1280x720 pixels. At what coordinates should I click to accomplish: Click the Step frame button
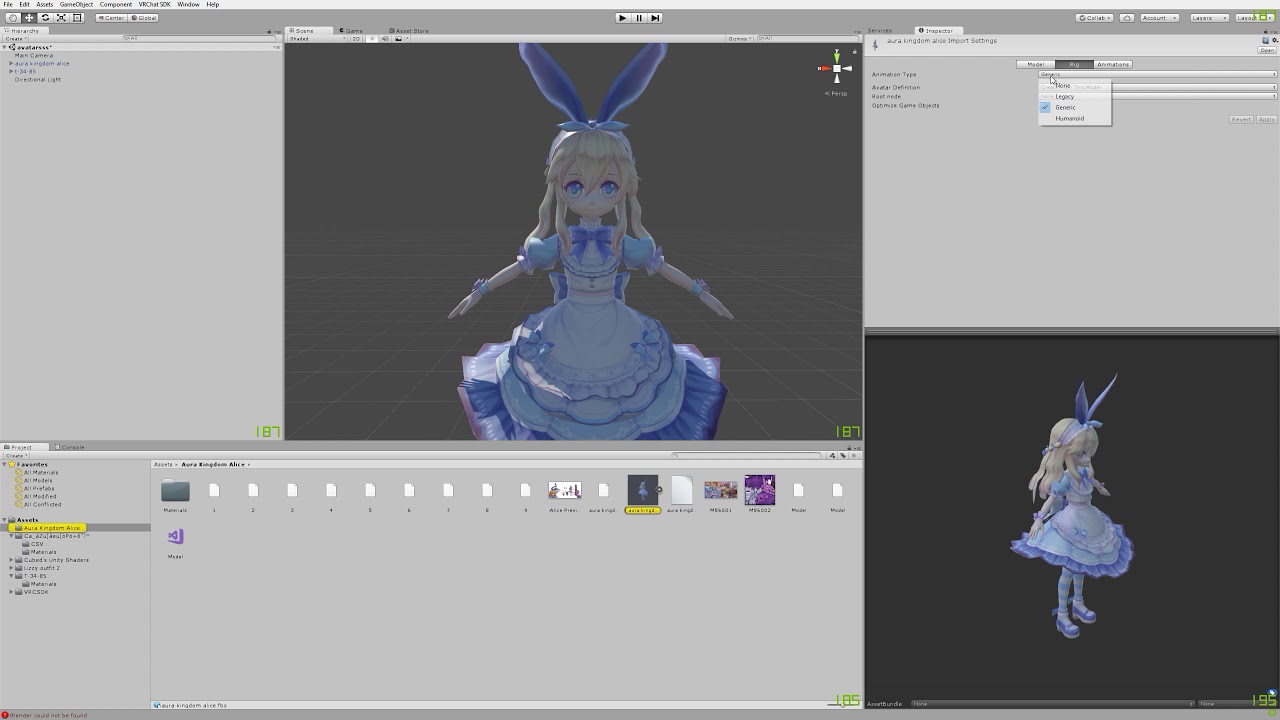[x=655, y=18]
